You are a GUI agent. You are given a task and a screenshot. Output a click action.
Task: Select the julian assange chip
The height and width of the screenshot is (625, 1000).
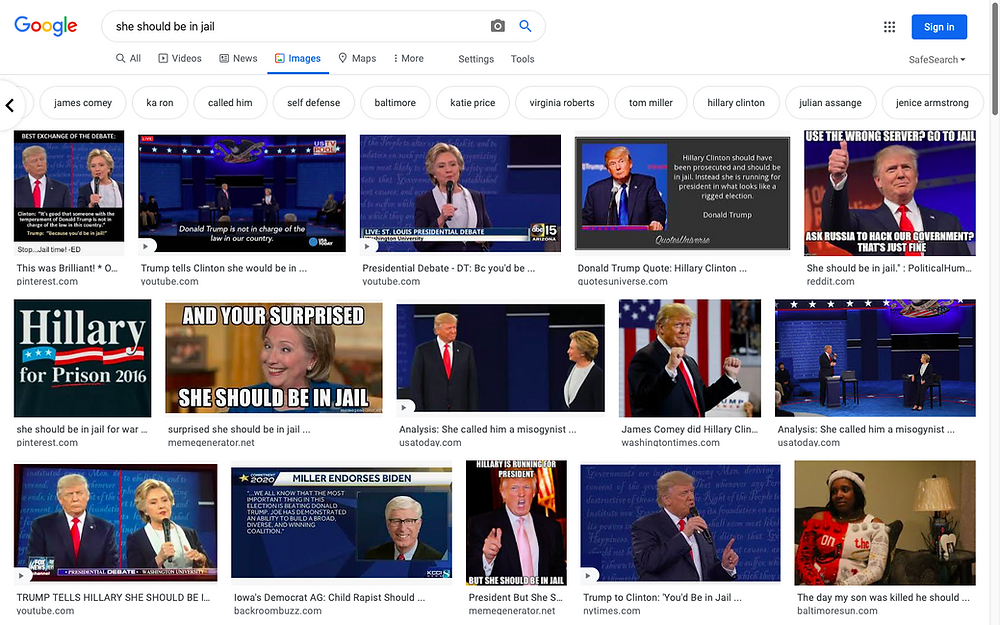click(x=830, y=103)
